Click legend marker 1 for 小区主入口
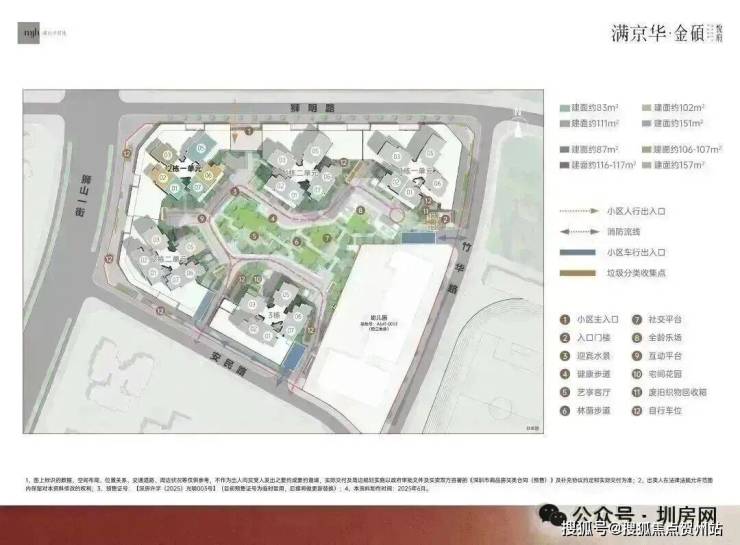 click(567, 321)
